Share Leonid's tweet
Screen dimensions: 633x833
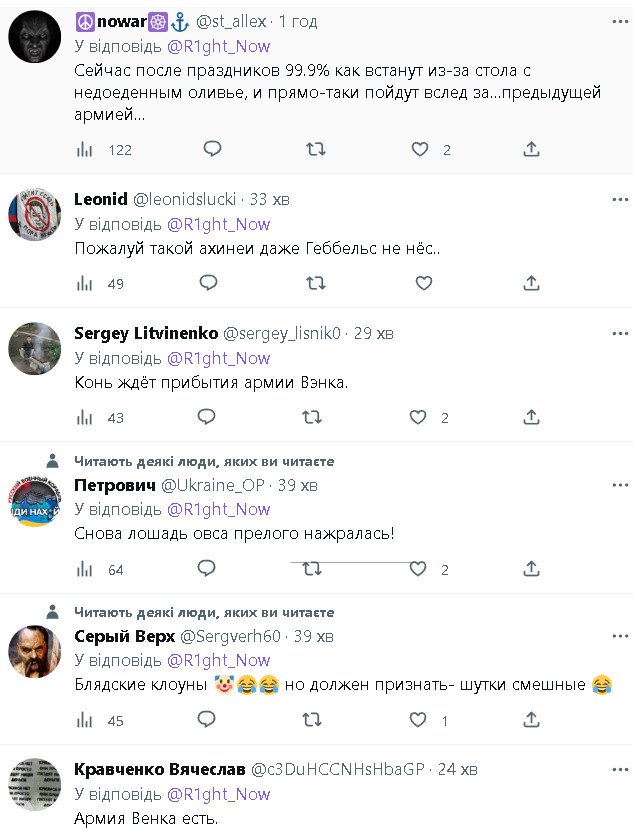(x=531, y=283)
